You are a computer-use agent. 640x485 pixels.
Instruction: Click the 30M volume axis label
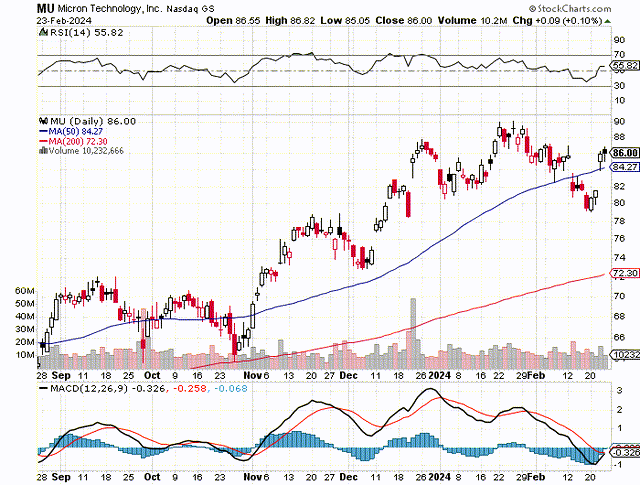(x=25, y=329)
